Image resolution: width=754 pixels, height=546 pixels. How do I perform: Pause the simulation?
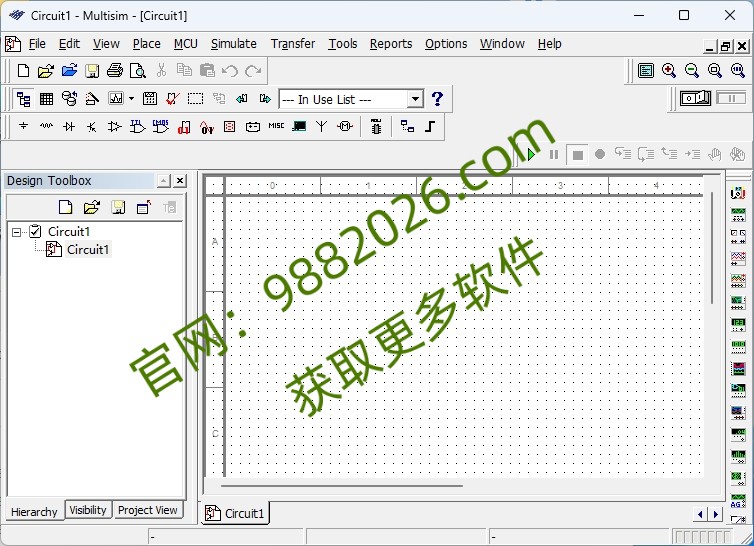554,154
